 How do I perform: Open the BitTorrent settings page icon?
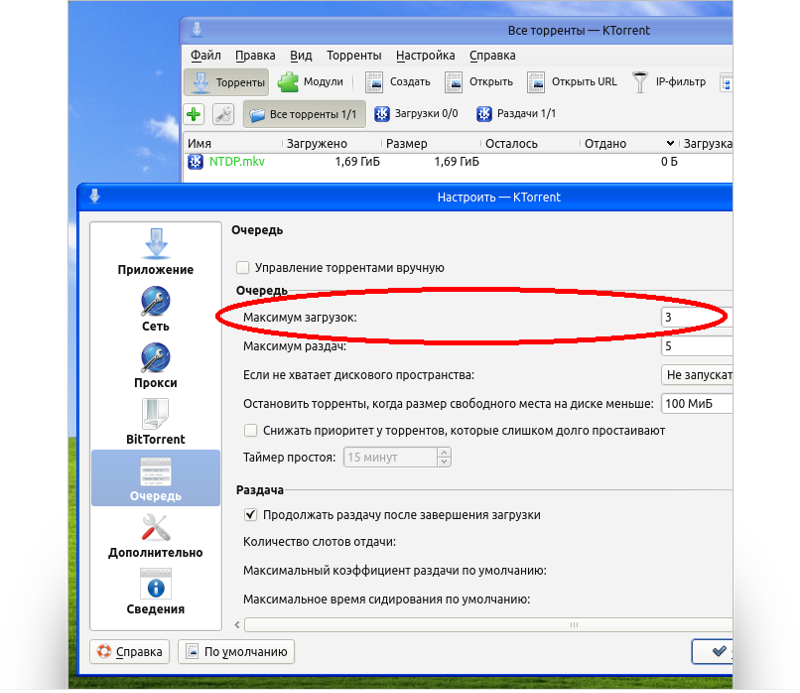click(156, 413)
